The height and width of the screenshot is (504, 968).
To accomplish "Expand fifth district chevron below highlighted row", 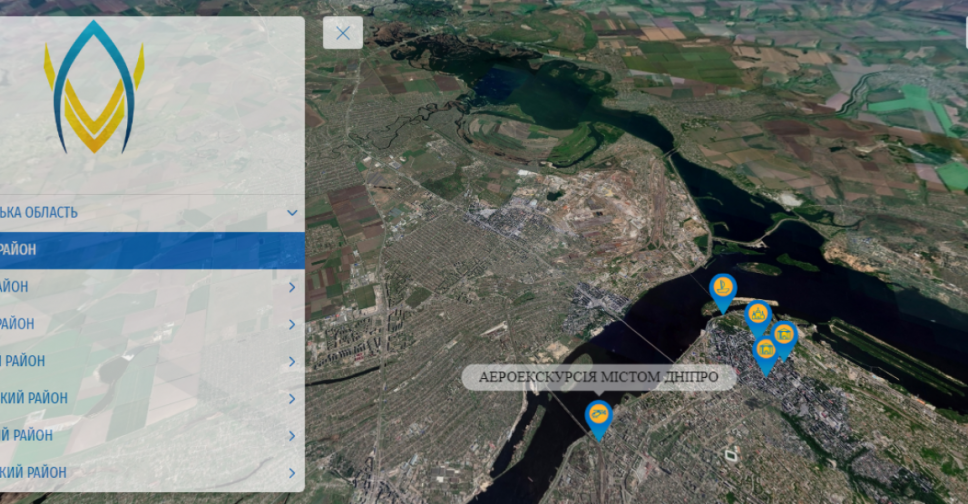I will (292, 436).
